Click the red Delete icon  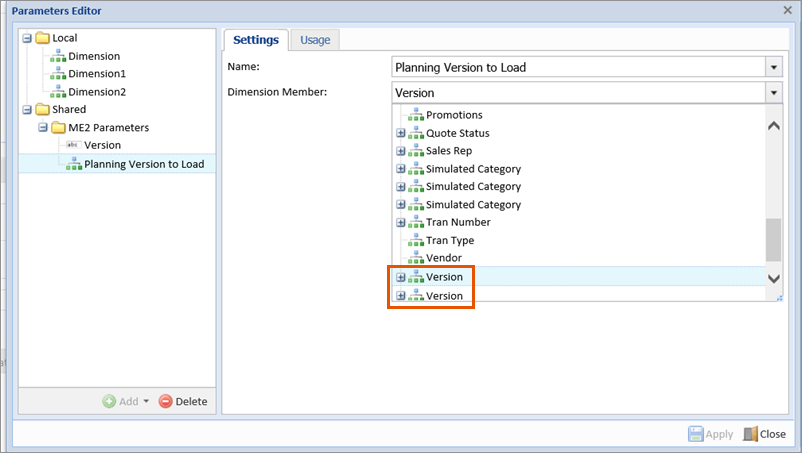click(x=165, y=401)
